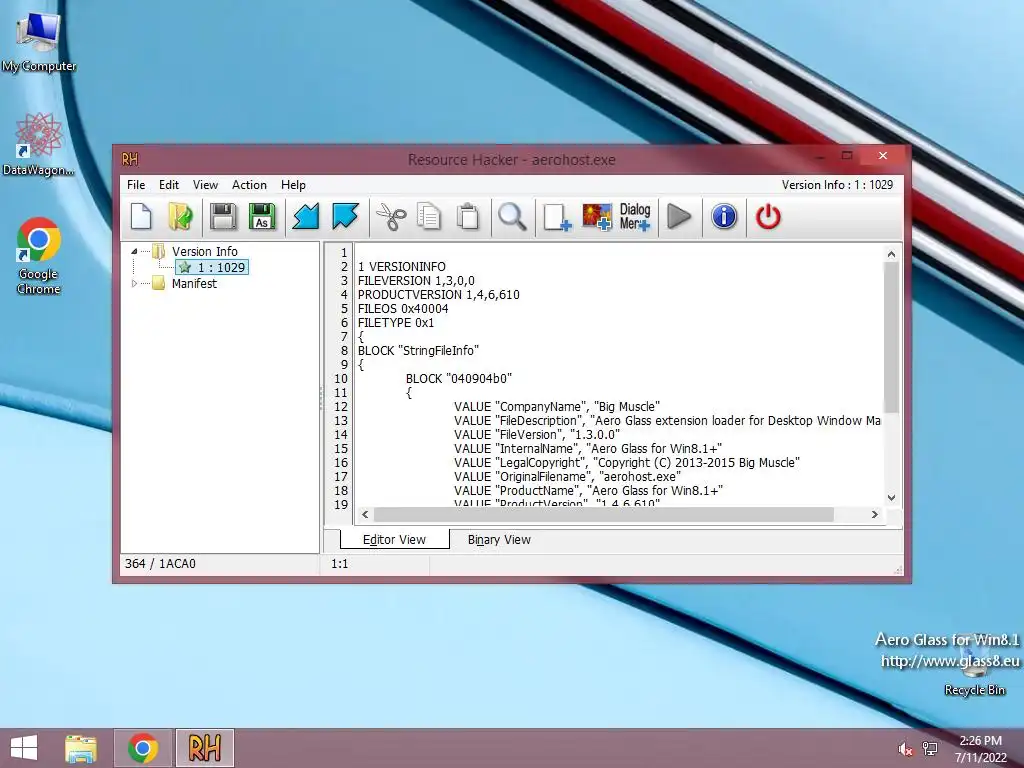Screen dimensions: 1024x768
Task: Open info with the blue i icon
Action: coord(724,217)
